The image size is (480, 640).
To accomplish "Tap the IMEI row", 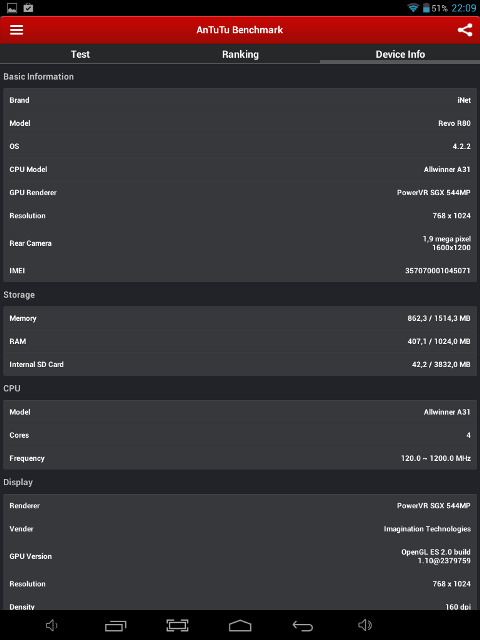I will pos(240,270).
